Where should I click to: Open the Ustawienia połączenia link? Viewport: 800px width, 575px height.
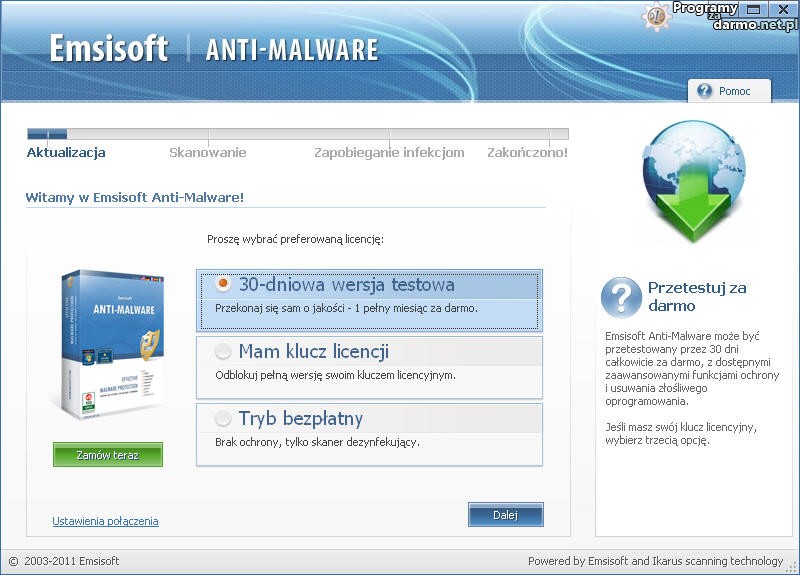tap(105, 521)
